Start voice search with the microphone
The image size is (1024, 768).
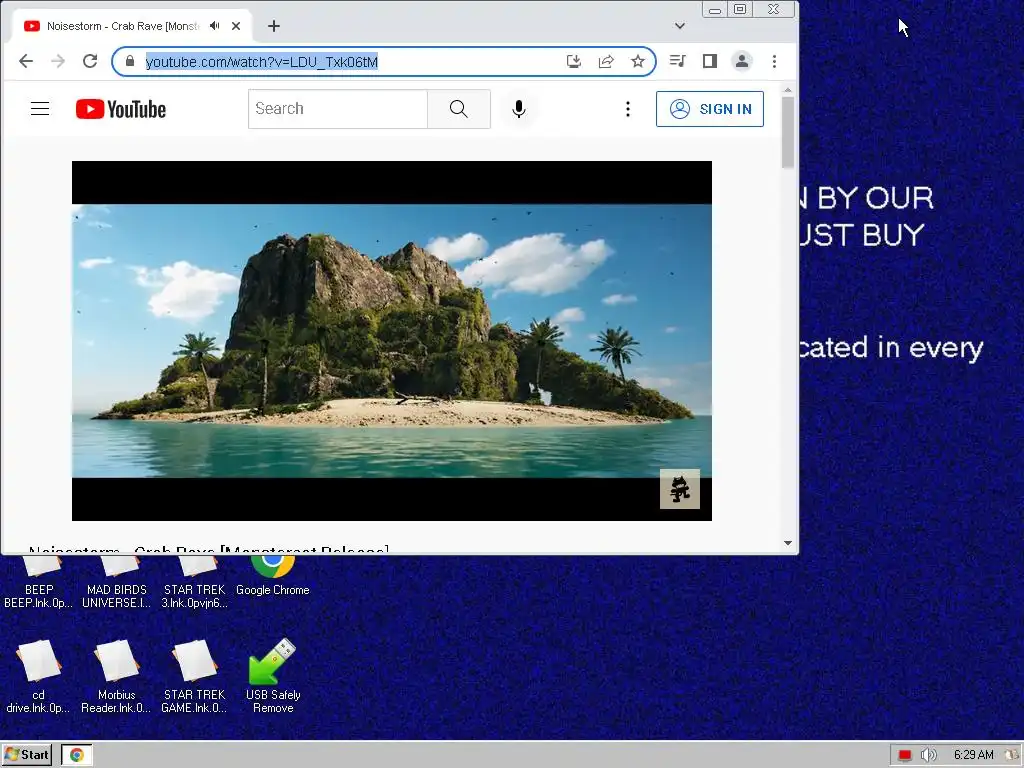(x=519, y=109)
